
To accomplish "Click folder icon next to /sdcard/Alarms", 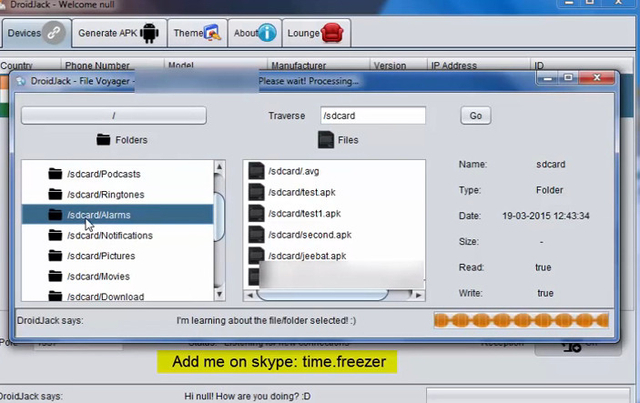I will (55, 214).
